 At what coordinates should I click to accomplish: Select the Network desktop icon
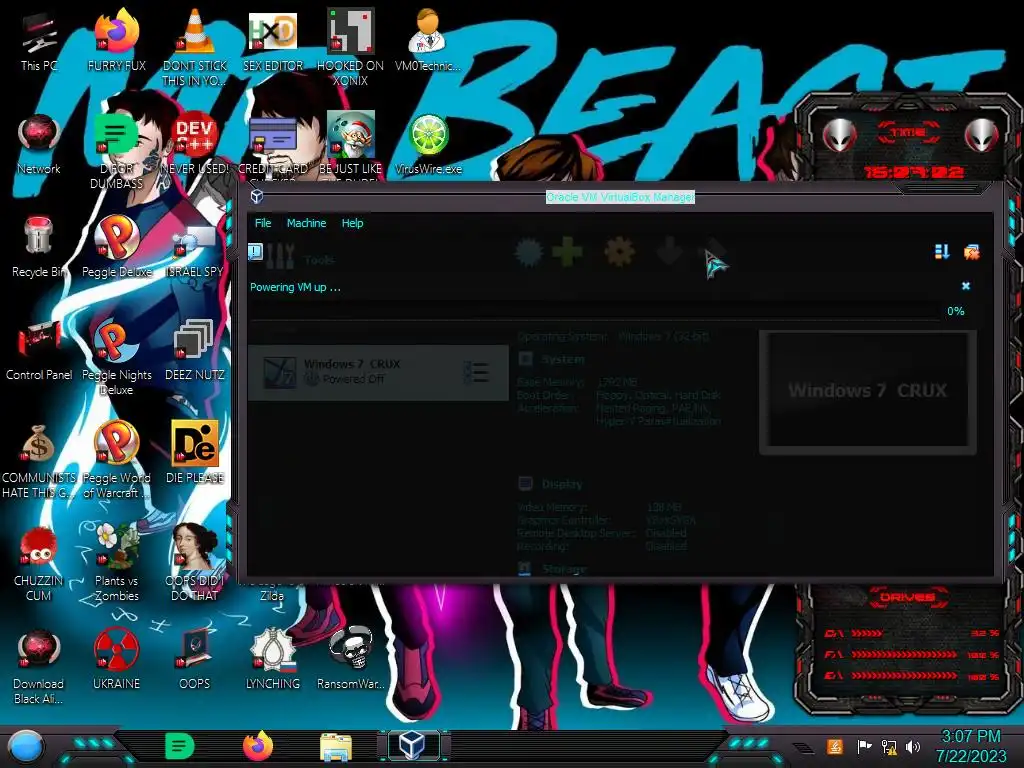[39, 145]
